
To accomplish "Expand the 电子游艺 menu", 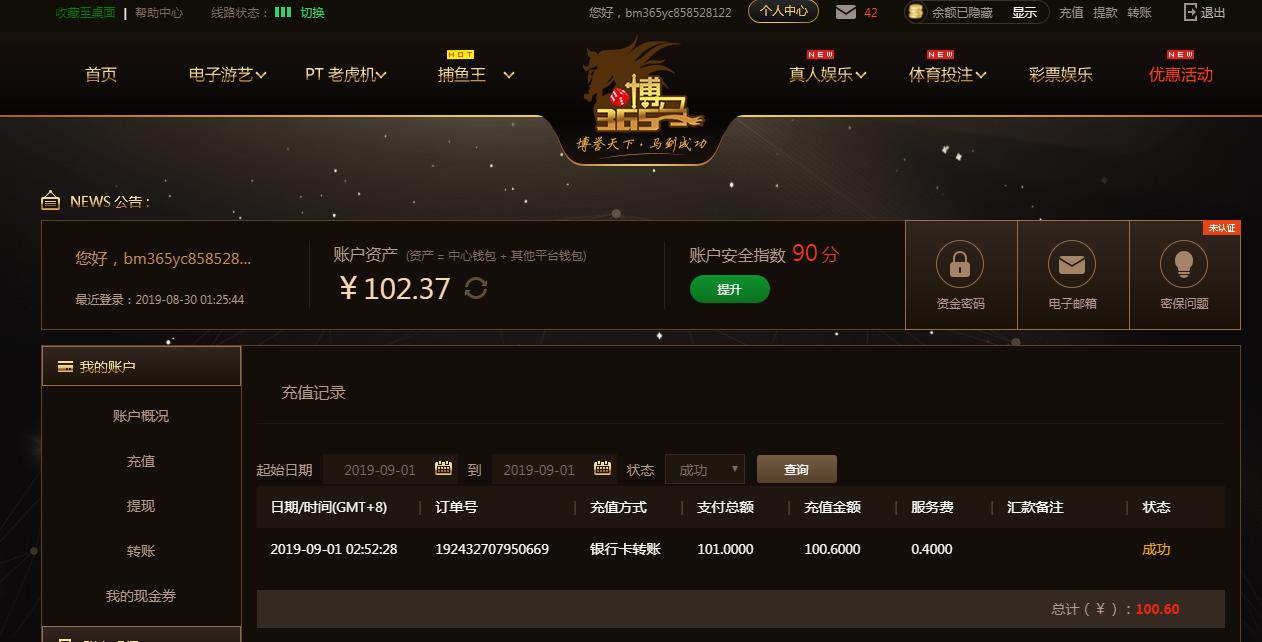I will 227,74.
